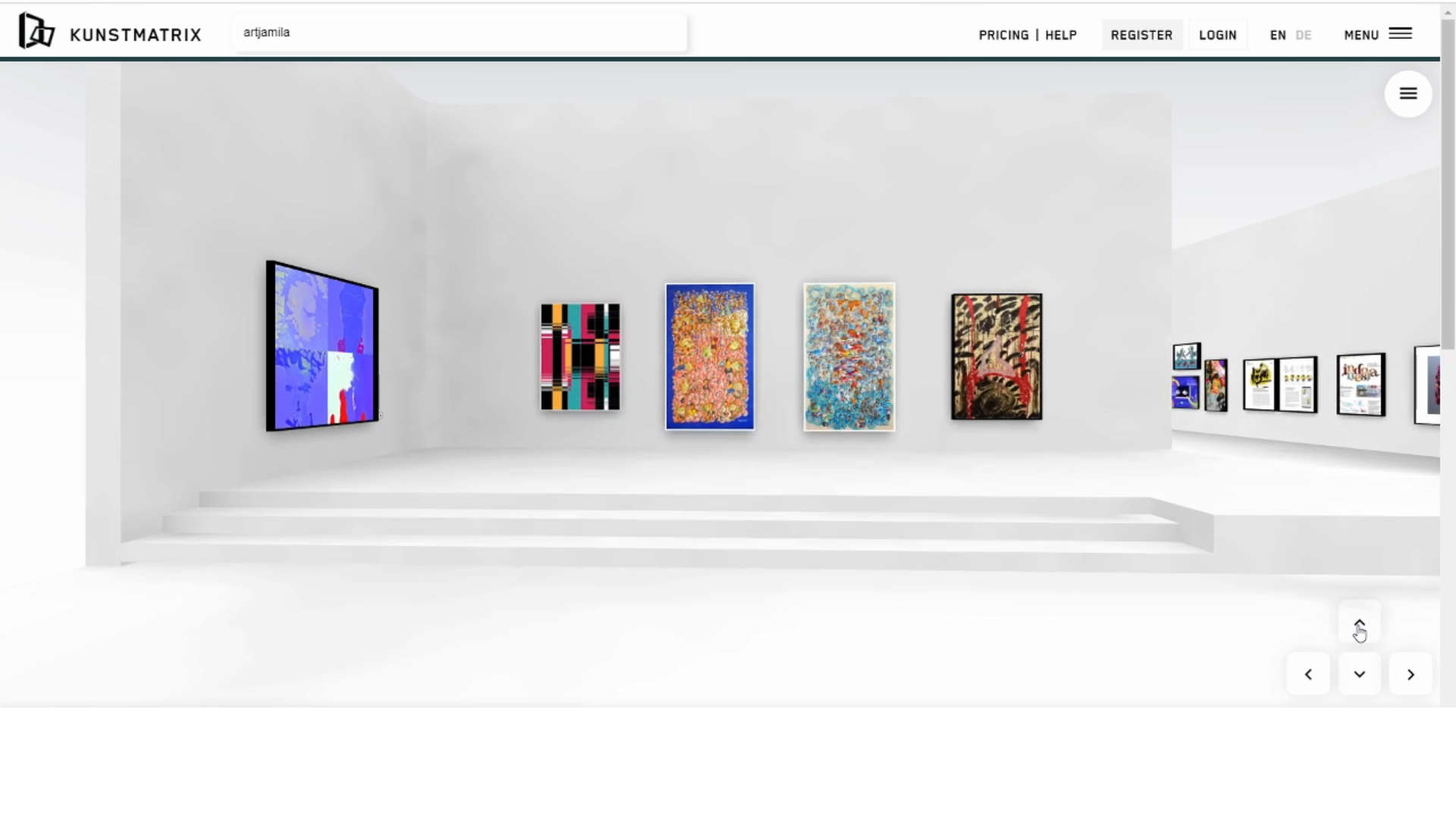The image size is (1456, 819).
Task: Select the light blue abstract artwork
Action: pyautogui.click(x=849, y=356)
